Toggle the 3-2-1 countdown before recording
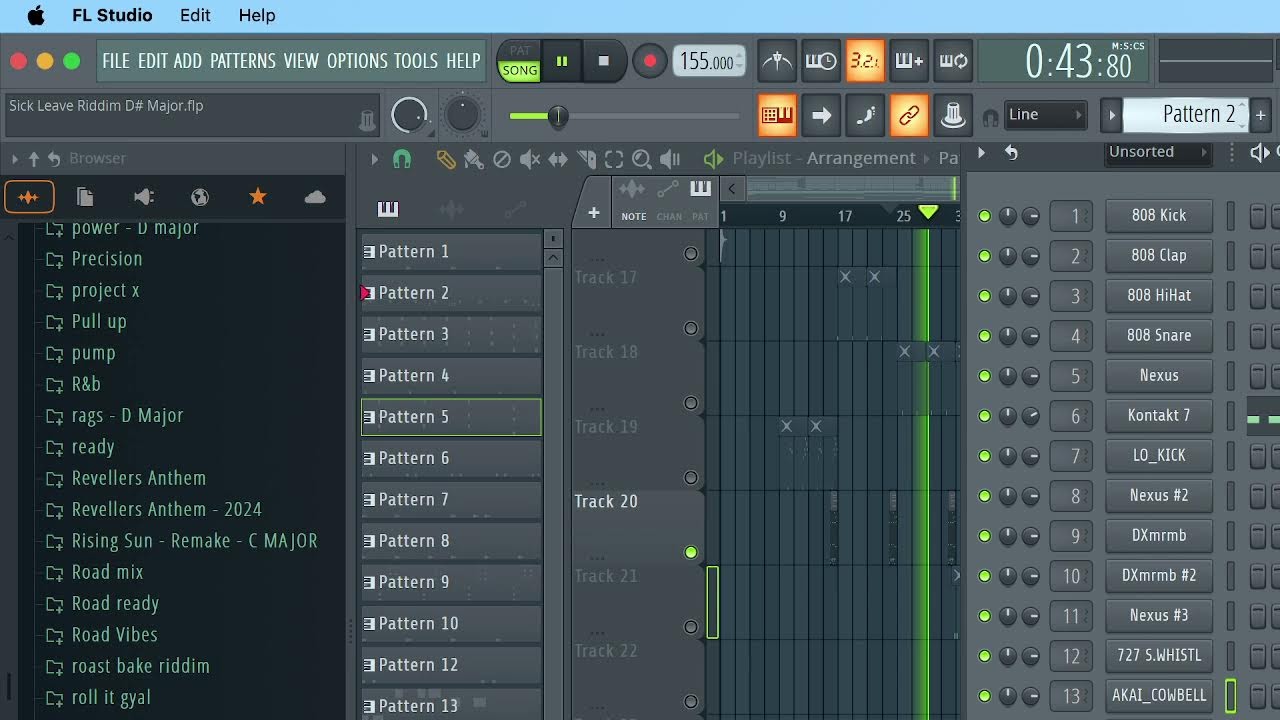The height and width of the screenshot is (720, 1280). click(x=865, y=61)
